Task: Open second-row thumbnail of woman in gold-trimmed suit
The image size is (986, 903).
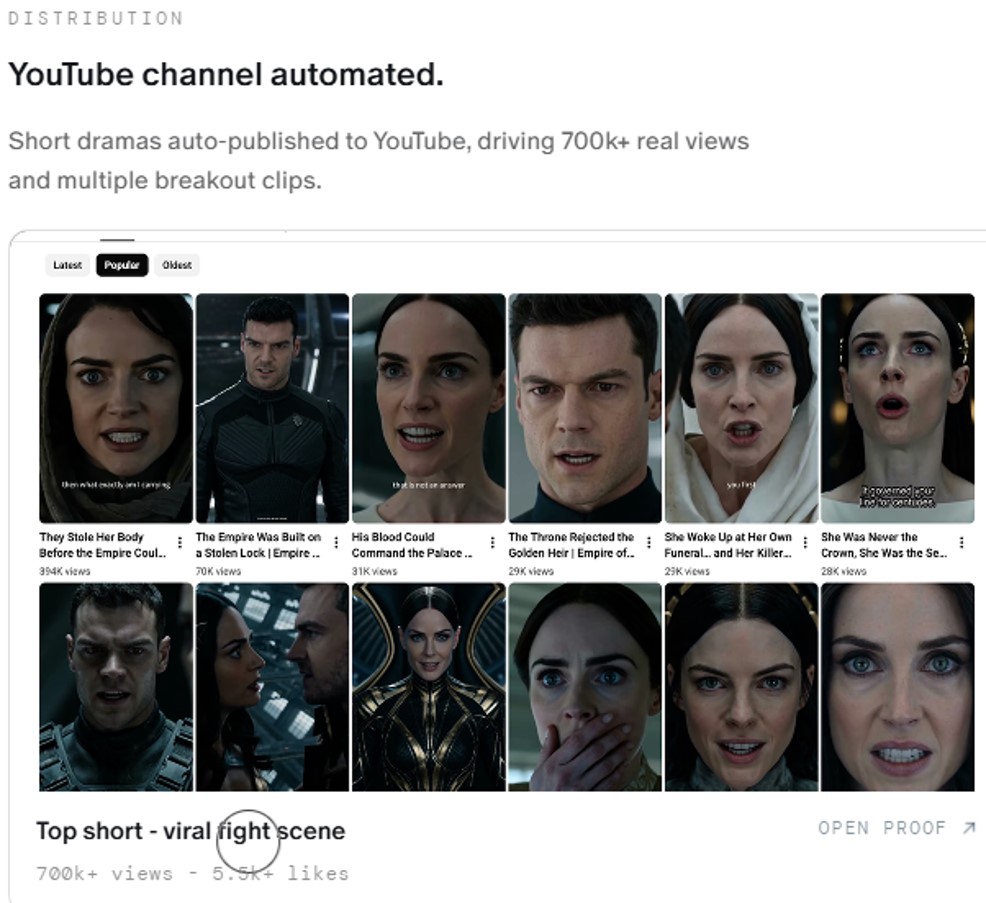Action: click(x=429, y=687)
